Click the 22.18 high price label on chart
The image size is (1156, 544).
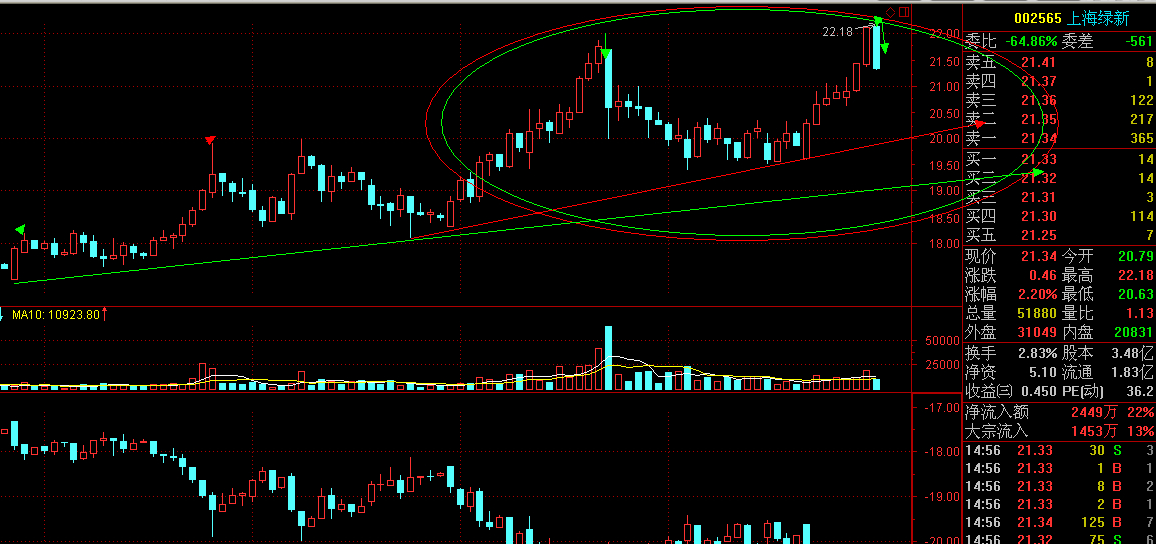point(838,32)
